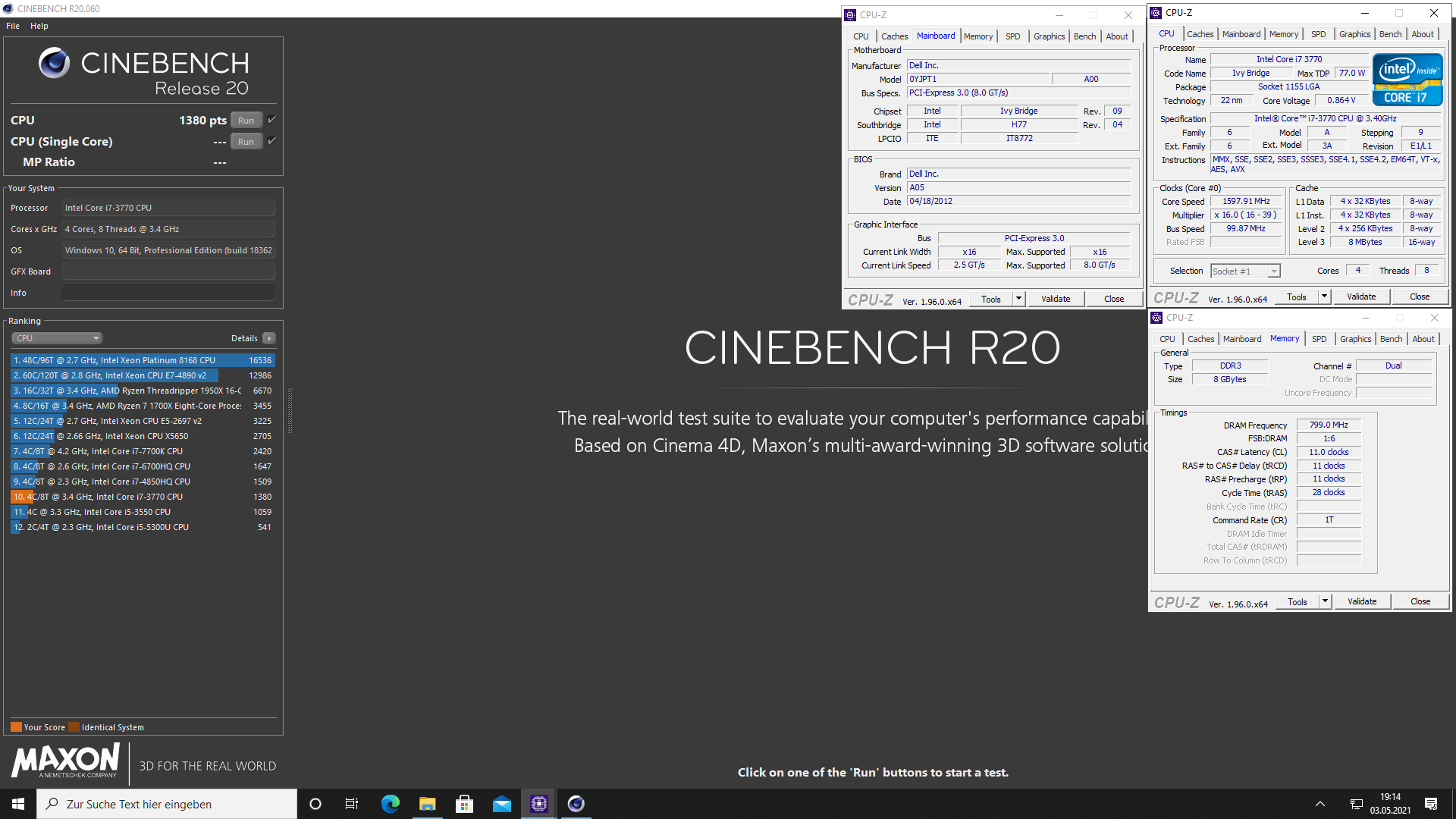Viewport: 1456px width, 819px height.
Task: Click the Cinebench logo sphere icon
Action: point(55,63)
